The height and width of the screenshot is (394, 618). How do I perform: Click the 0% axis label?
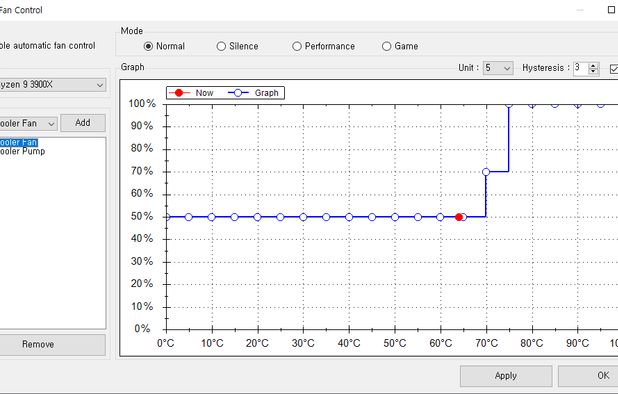coord(142,329)
